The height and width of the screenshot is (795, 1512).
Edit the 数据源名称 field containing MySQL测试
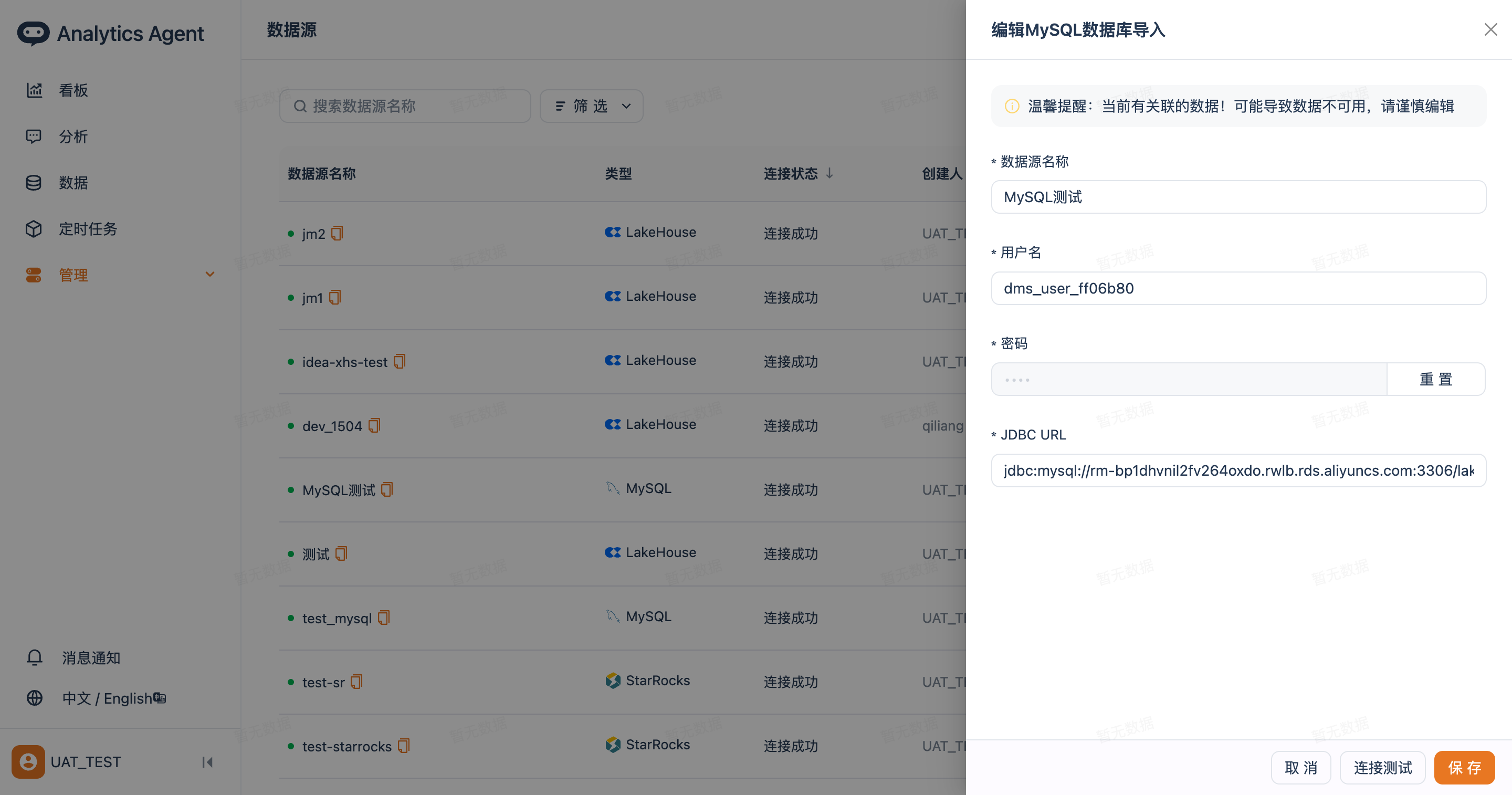click(1238, 197)
